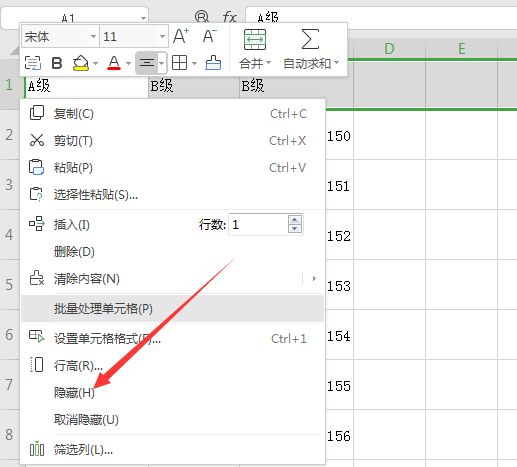Screen dimensions: 517x467
Task: Choose 取消隐藏(U) menu entry
Action: pos(86,419)
